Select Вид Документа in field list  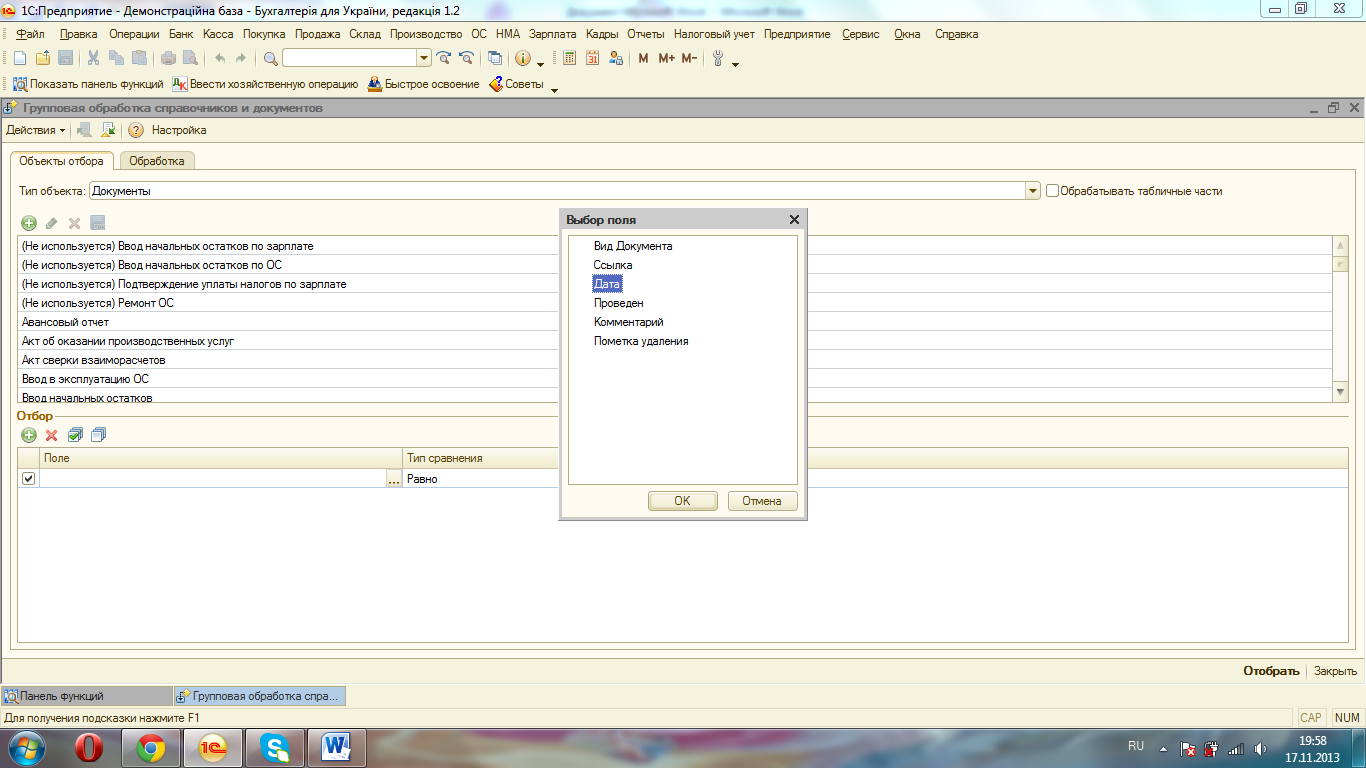point(633,246)
